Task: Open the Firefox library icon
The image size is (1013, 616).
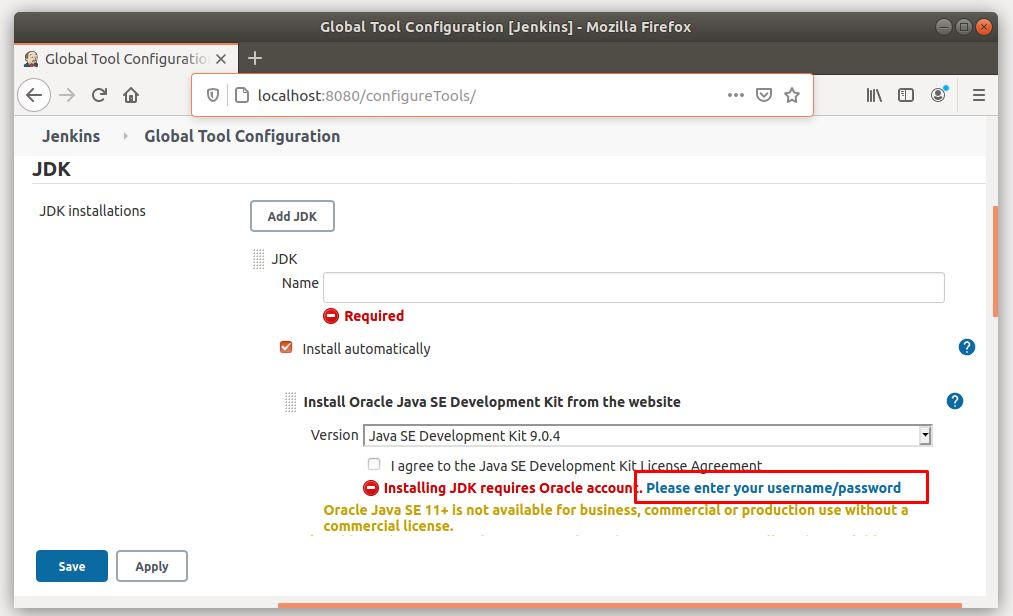Action: pos(873,94)
